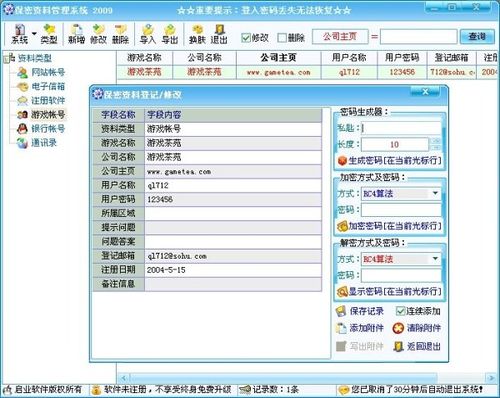Viewport: 500px width, 398px height.
Task: Click the 清除附件 button
Action: pyautogui.click(x=417, y=328)
